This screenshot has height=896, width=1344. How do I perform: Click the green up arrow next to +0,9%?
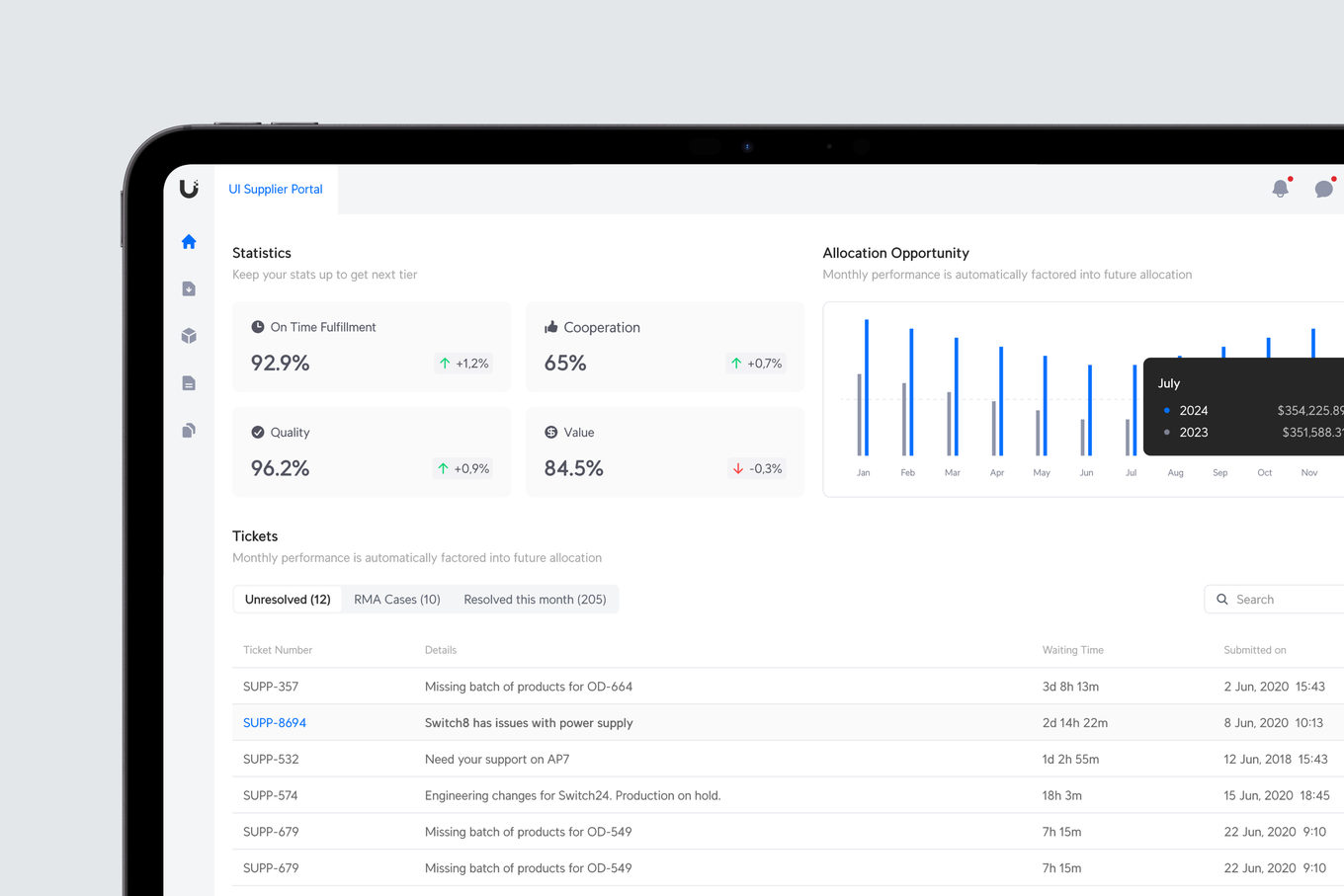pyautogui.click(x=443, y=468)
